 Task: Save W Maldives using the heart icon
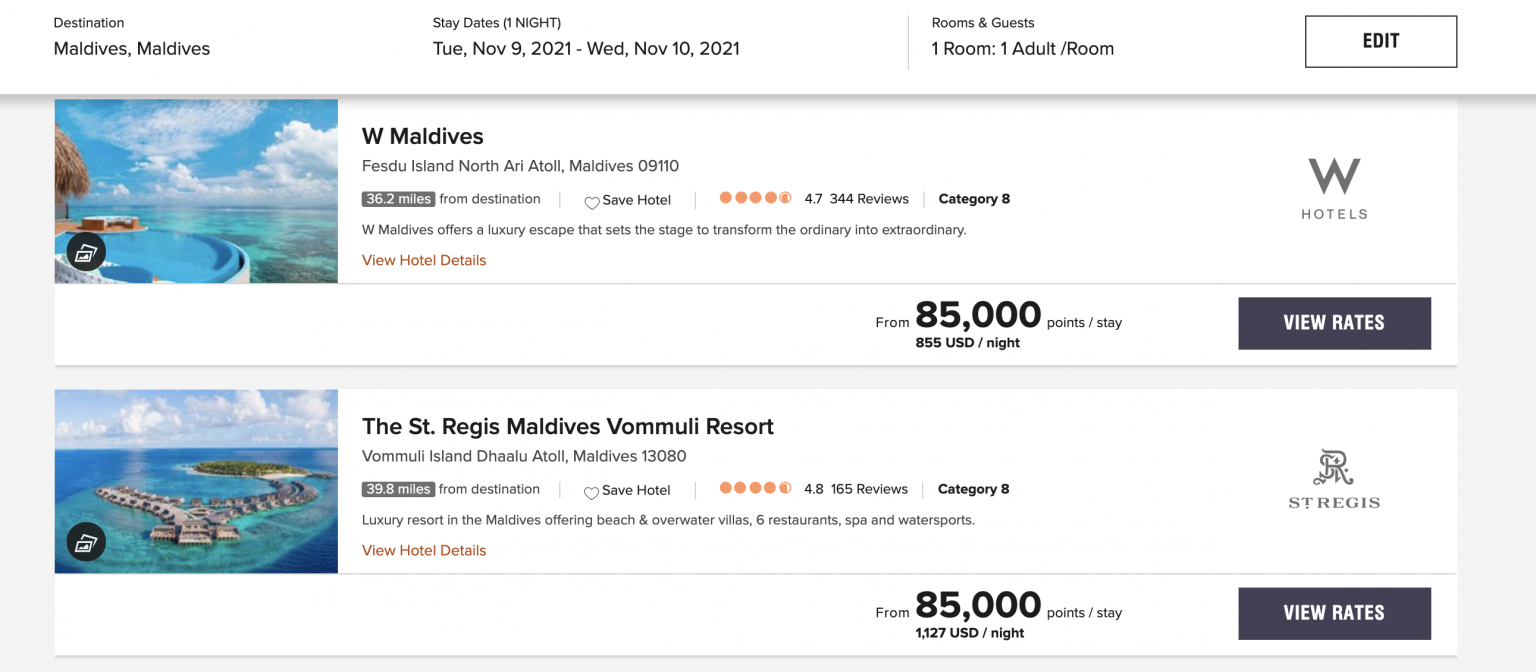592,200
